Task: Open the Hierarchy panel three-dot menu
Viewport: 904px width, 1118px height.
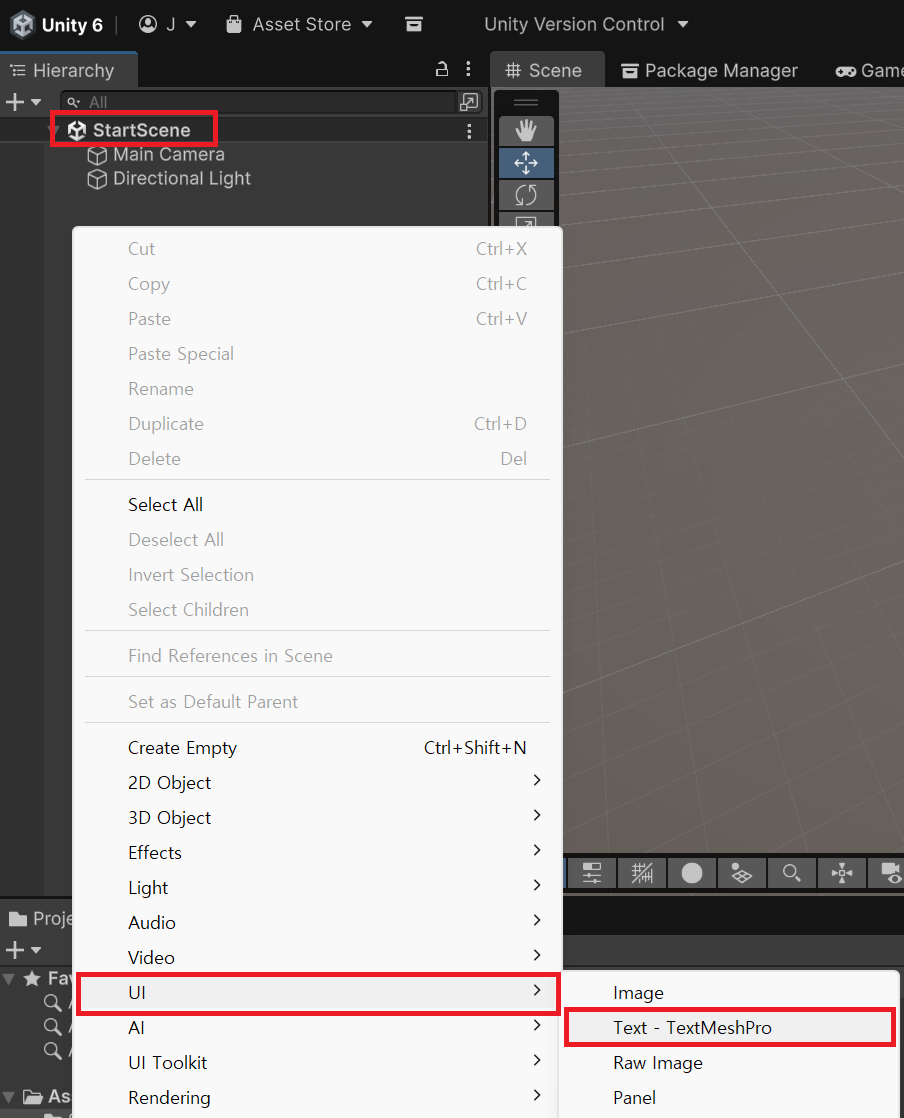Action: [468, 69]
